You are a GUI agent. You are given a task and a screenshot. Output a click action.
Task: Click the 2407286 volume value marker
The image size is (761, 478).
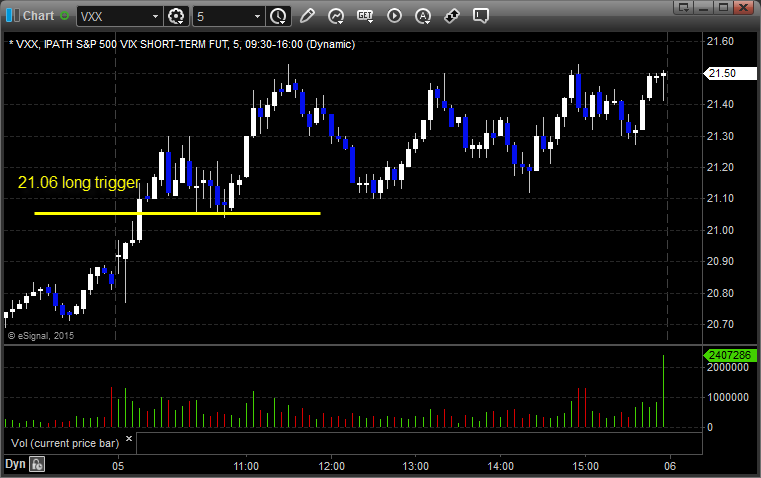(x=729, y=355)
